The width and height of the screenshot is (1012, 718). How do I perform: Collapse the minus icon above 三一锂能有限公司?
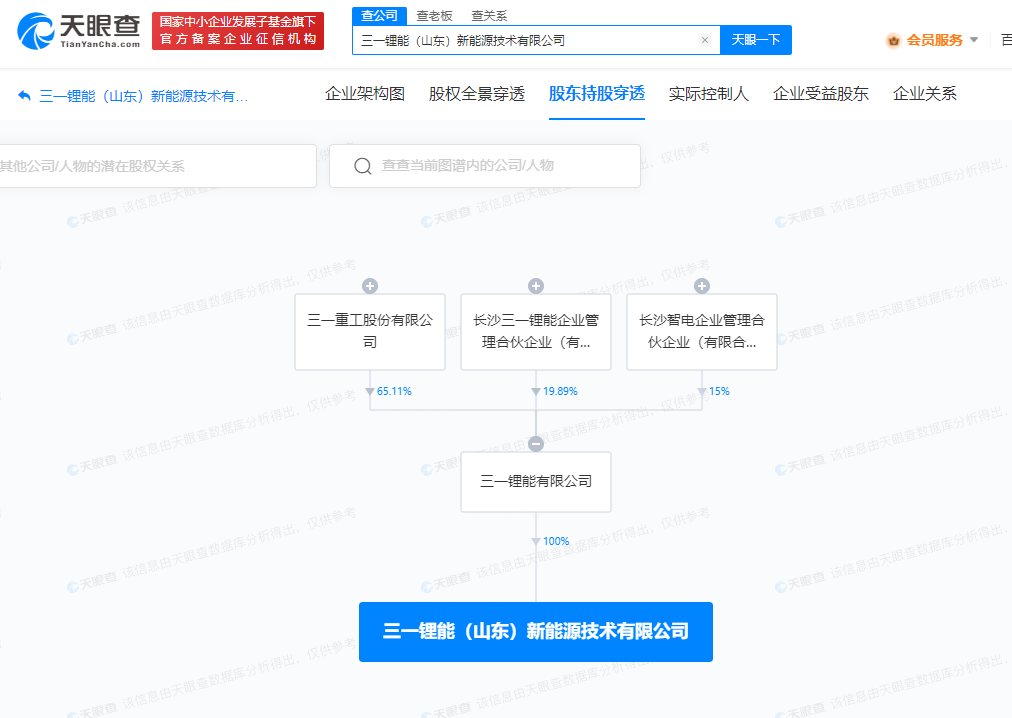536,444
